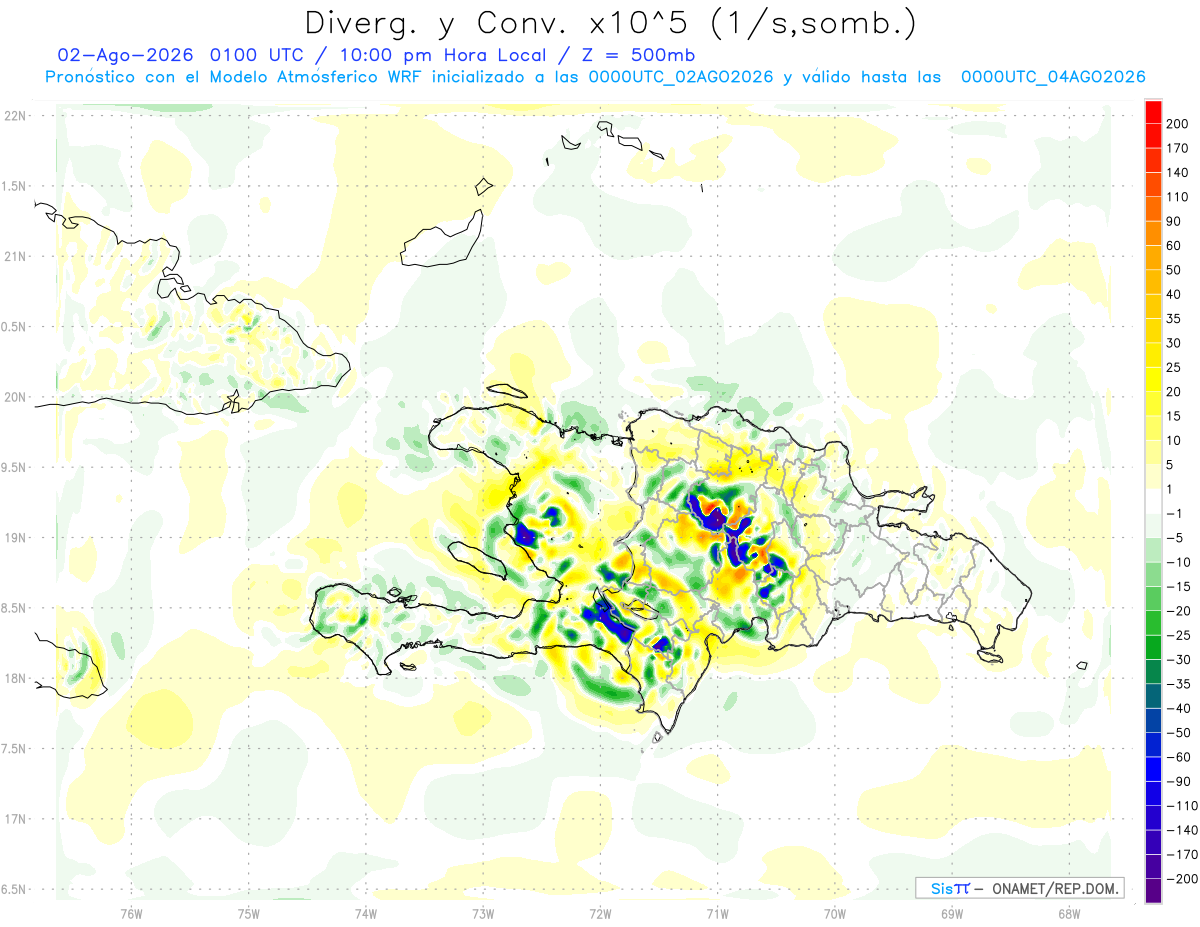This screenshot has width=1200, height=927.
Task: Click the '76W' longitude label
Action: pos(131,914)
